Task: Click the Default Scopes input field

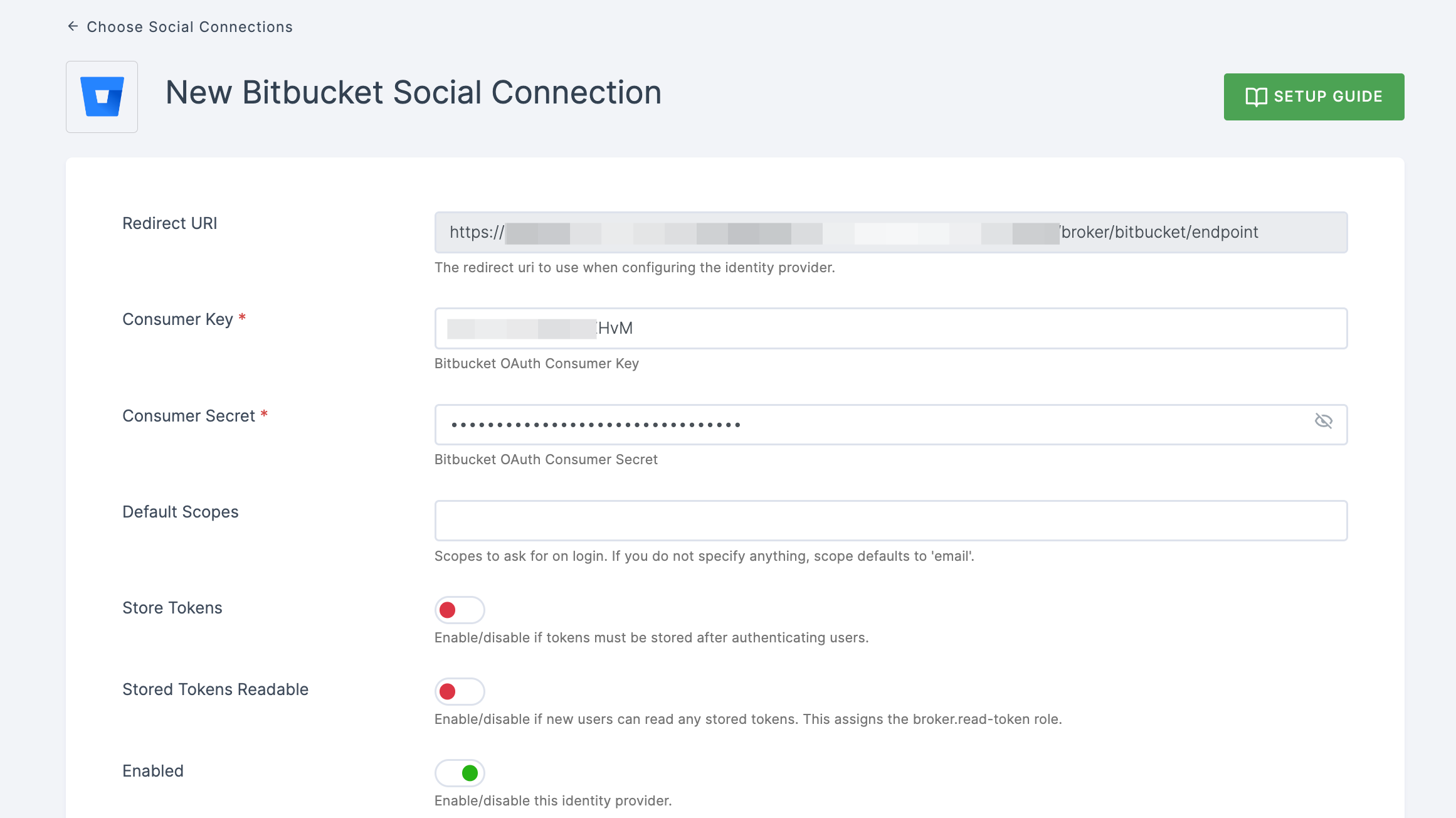Action: pos(891,521)
